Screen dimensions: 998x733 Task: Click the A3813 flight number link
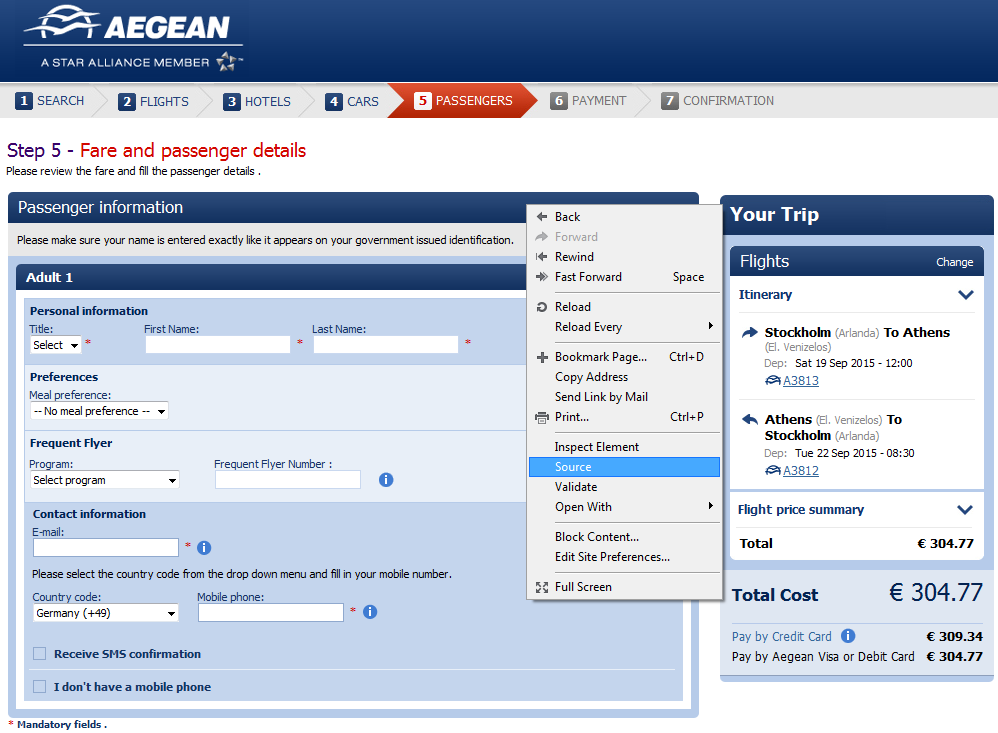[x=800, y=381]
